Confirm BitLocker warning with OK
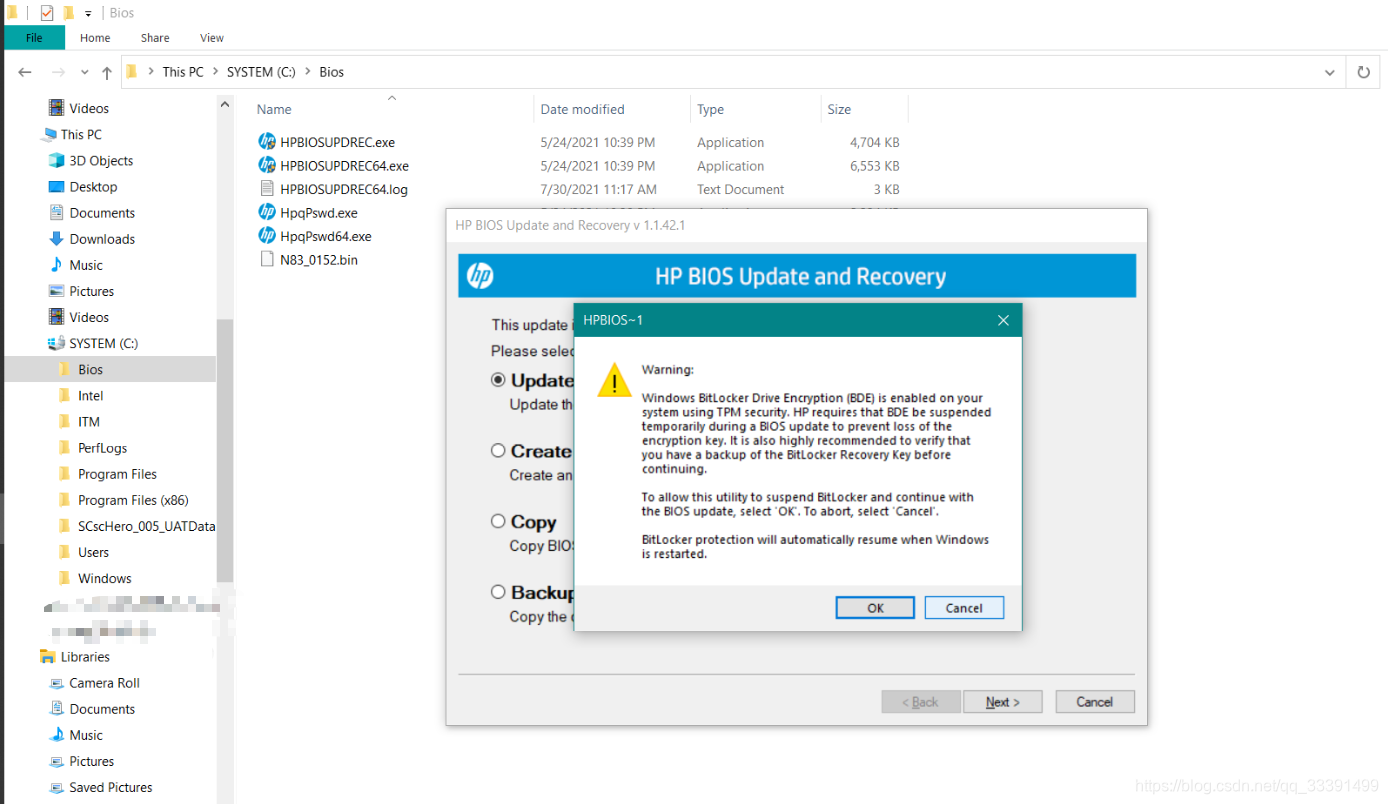 [x=875, y=608]
